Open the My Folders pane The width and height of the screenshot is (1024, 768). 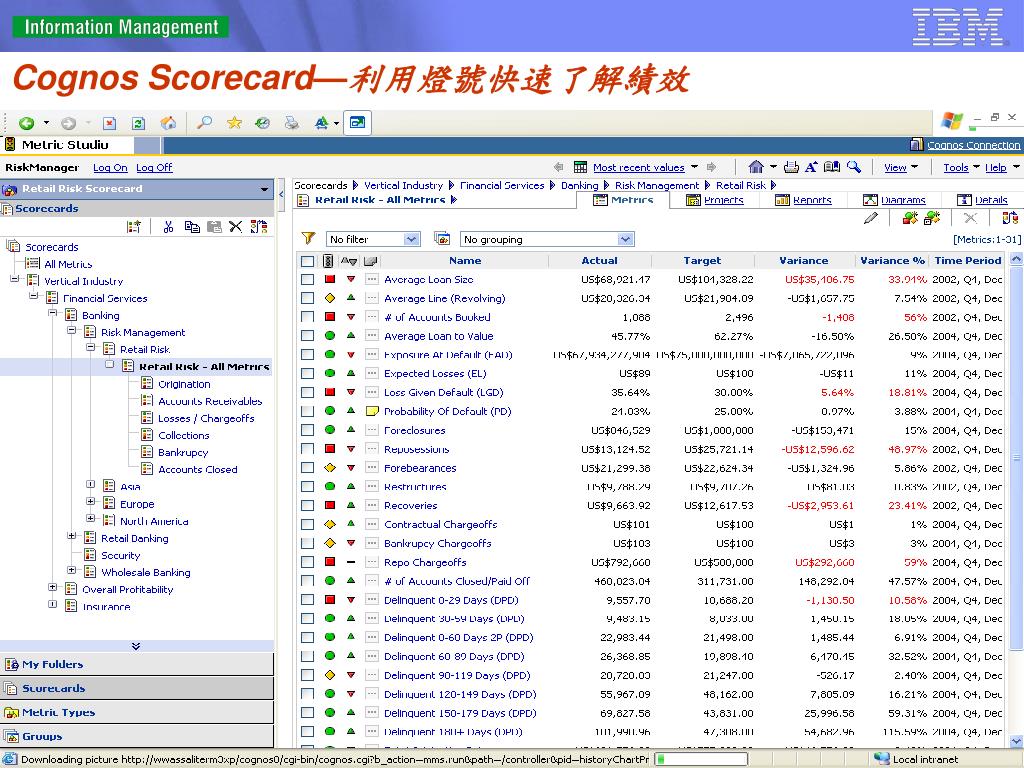pyautogui.click(x=136, y=664)
